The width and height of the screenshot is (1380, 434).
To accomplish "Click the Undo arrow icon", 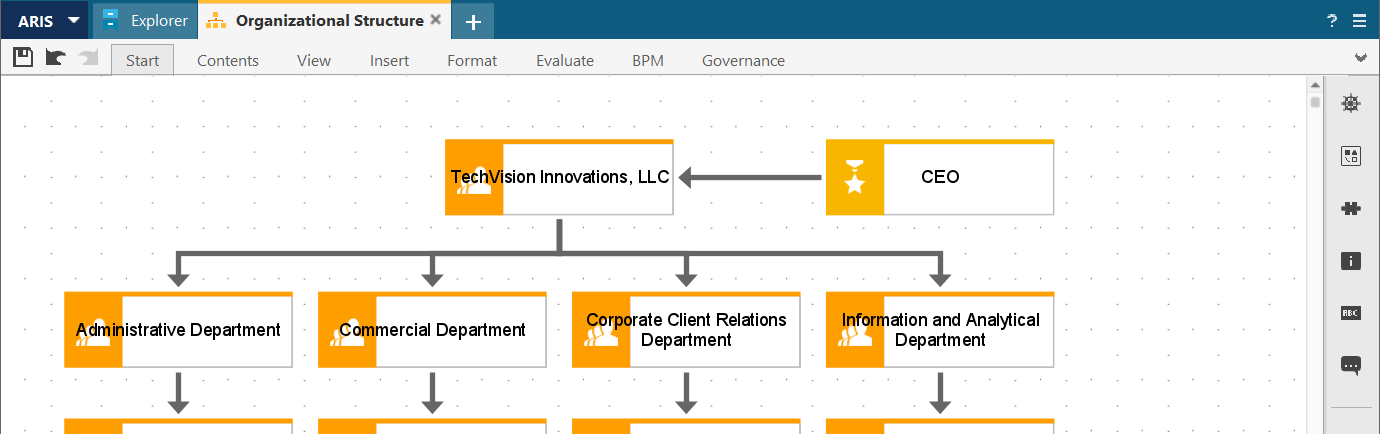I will (56, 57).
